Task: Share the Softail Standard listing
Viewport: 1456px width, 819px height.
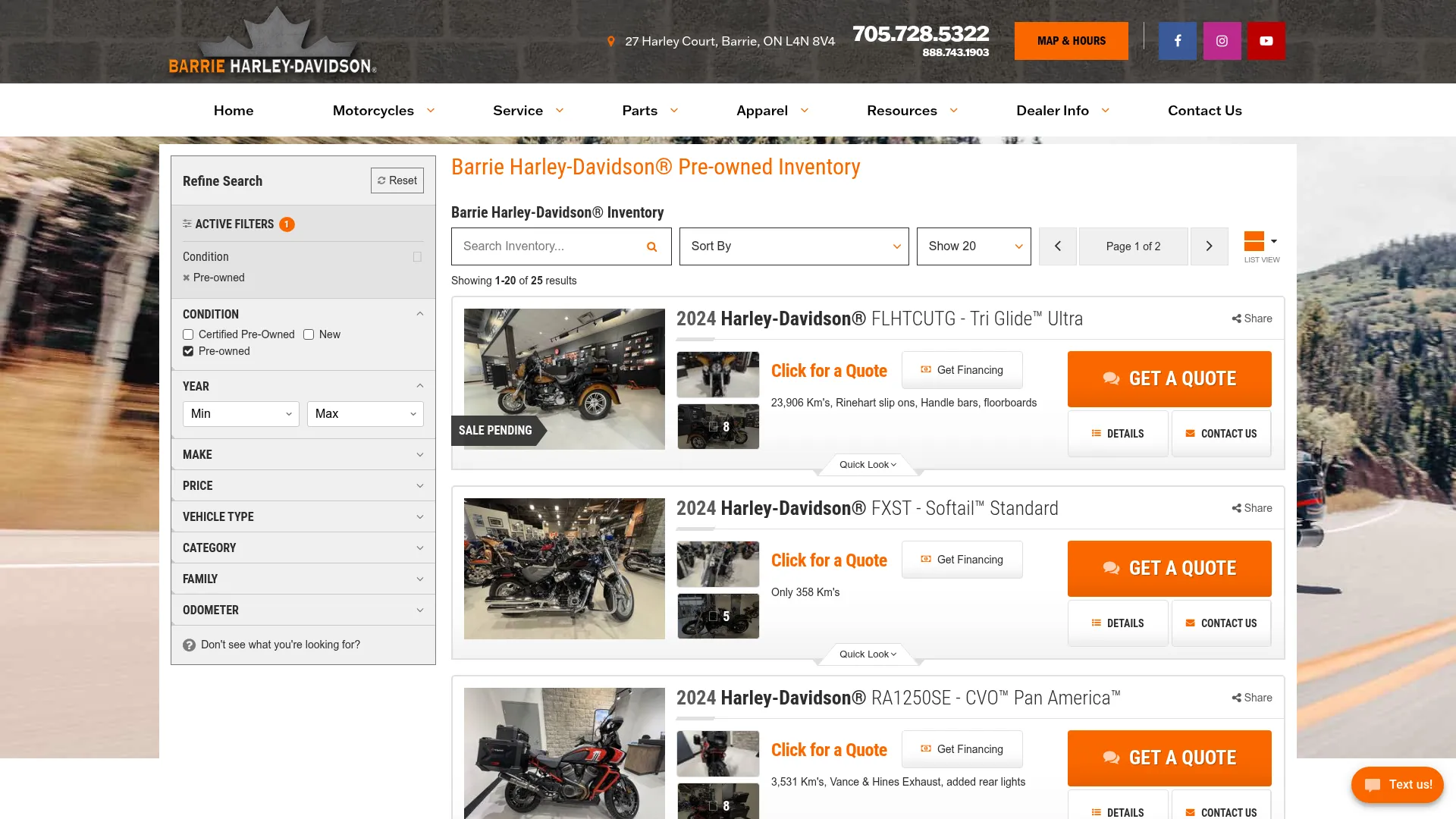Action: pos(1252,508)
